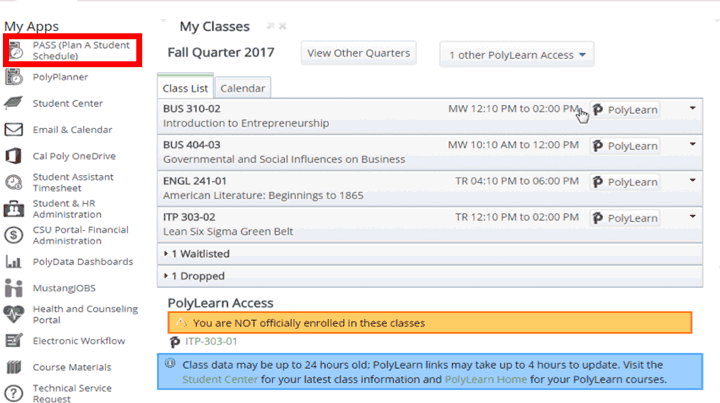Switch to the Calendar tab
The width and height of the screenshot is (720, 403).
pyautogui.click(x=242, y=88)
